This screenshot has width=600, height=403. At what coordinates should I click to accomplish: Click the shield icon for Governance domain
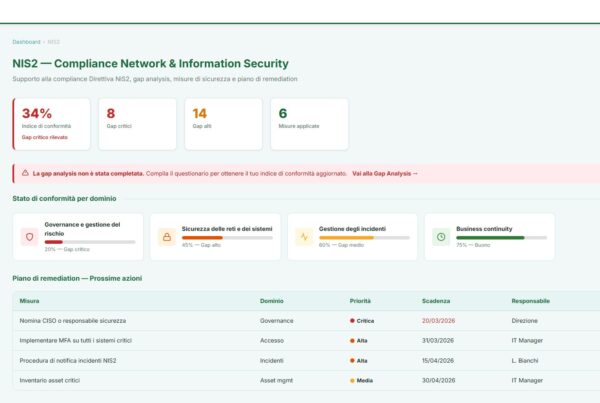29,237
